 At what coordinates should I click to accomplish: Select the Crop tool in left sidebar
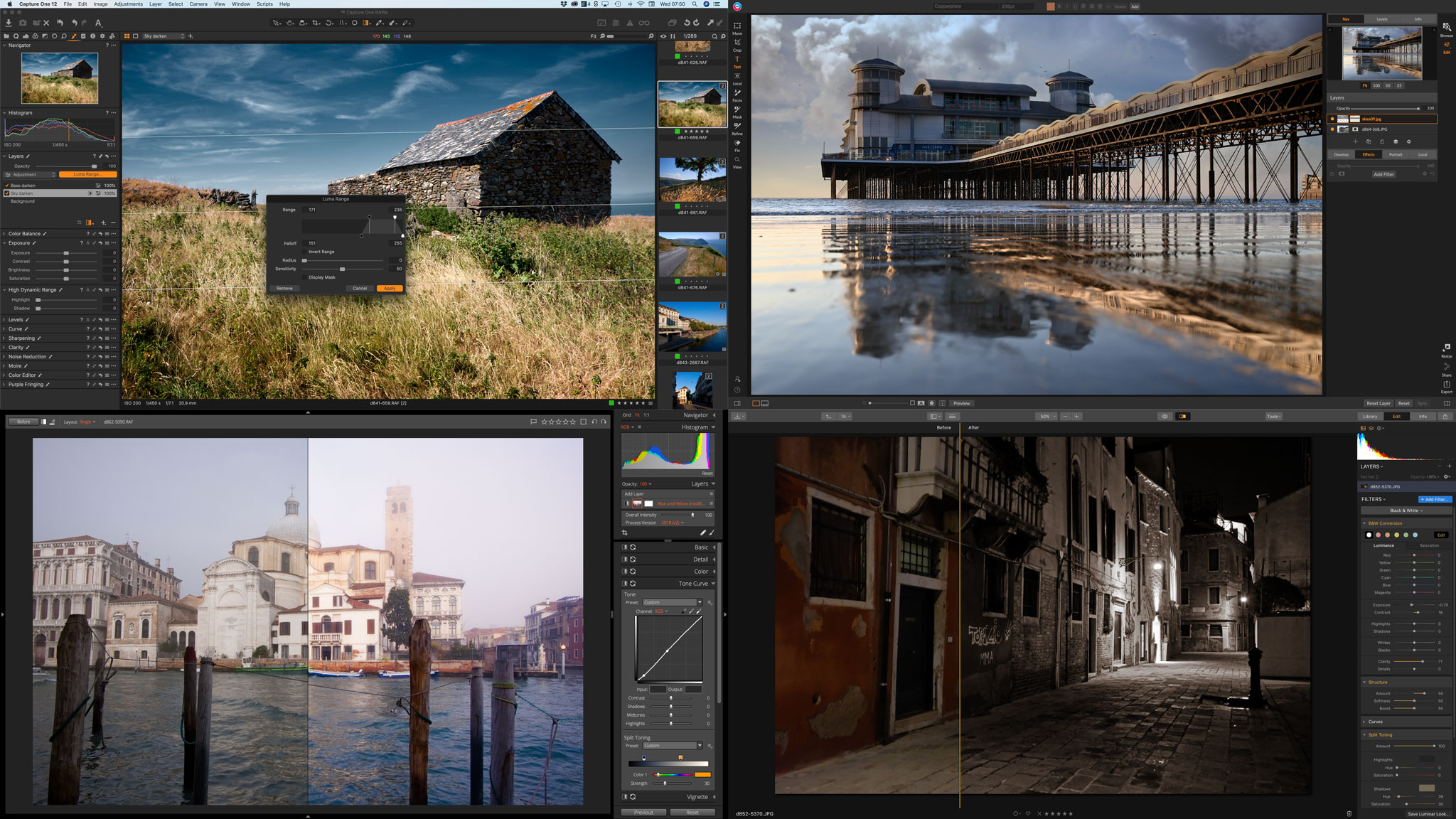pyautogui.click(x=737, y=43)
